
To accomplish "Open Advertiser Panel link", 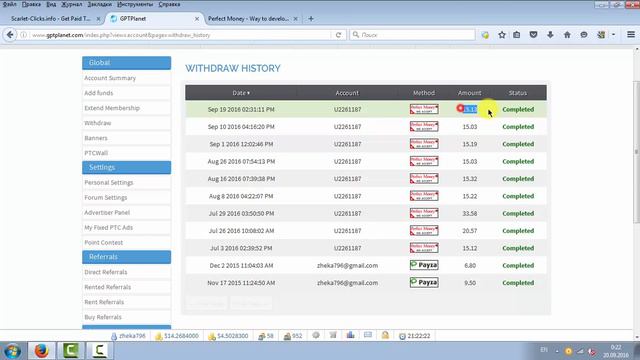I will [107, 213].
